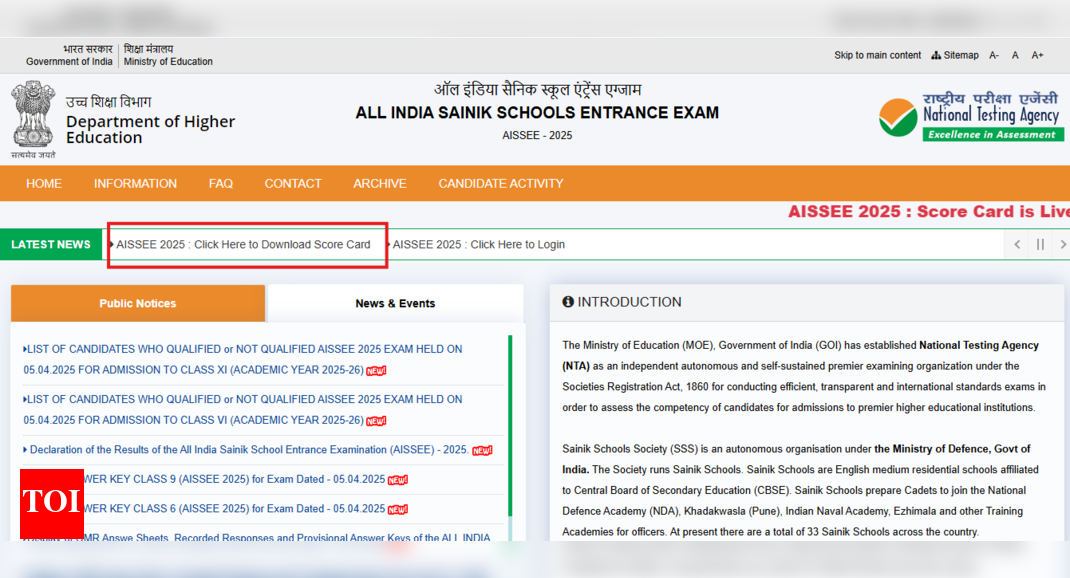Go to next news ticker item
1070x578 pixels.
1062,244
